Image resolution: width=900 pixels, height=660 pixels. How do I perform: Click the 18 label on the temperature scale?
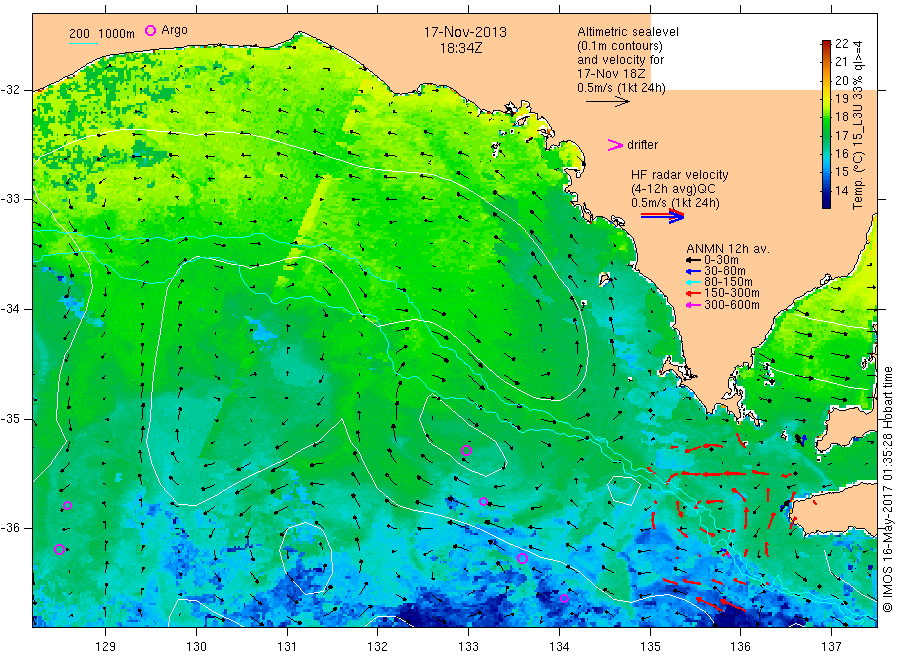841,117
